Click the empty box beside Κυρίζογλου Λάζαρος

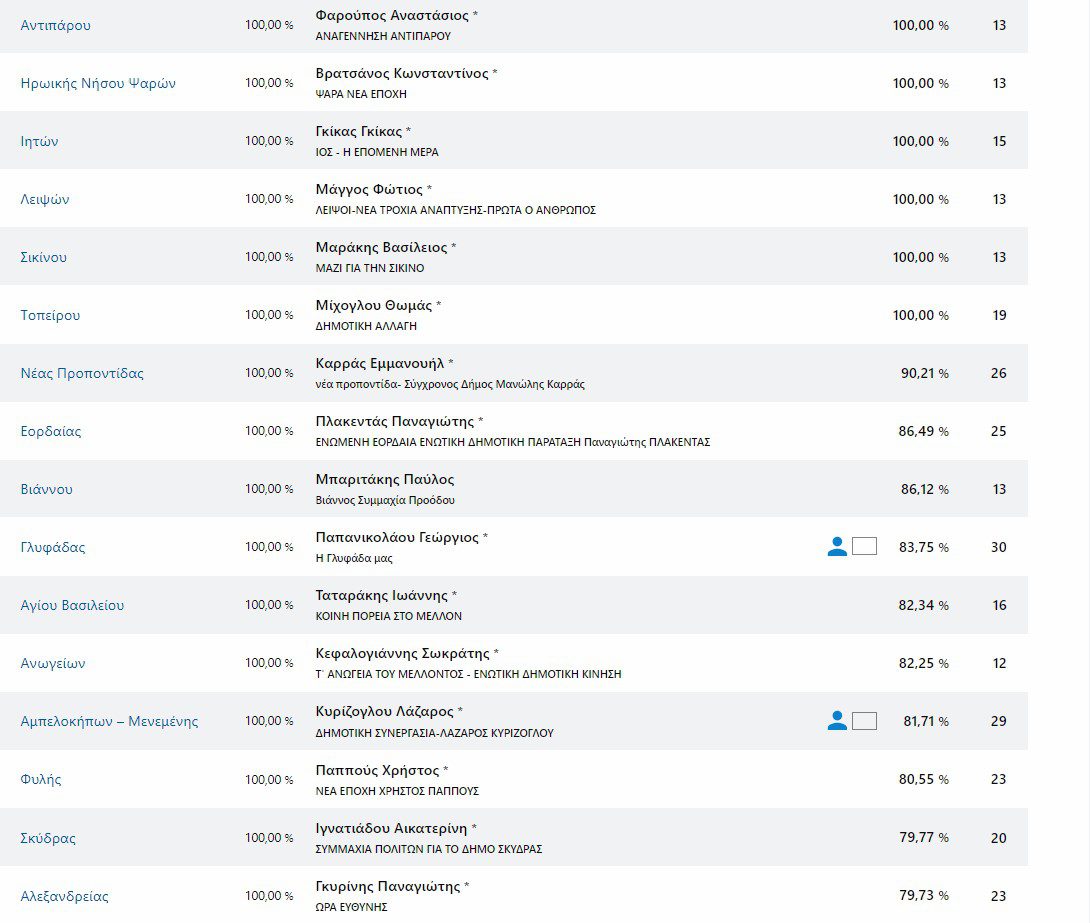click(x=864, y=720)
